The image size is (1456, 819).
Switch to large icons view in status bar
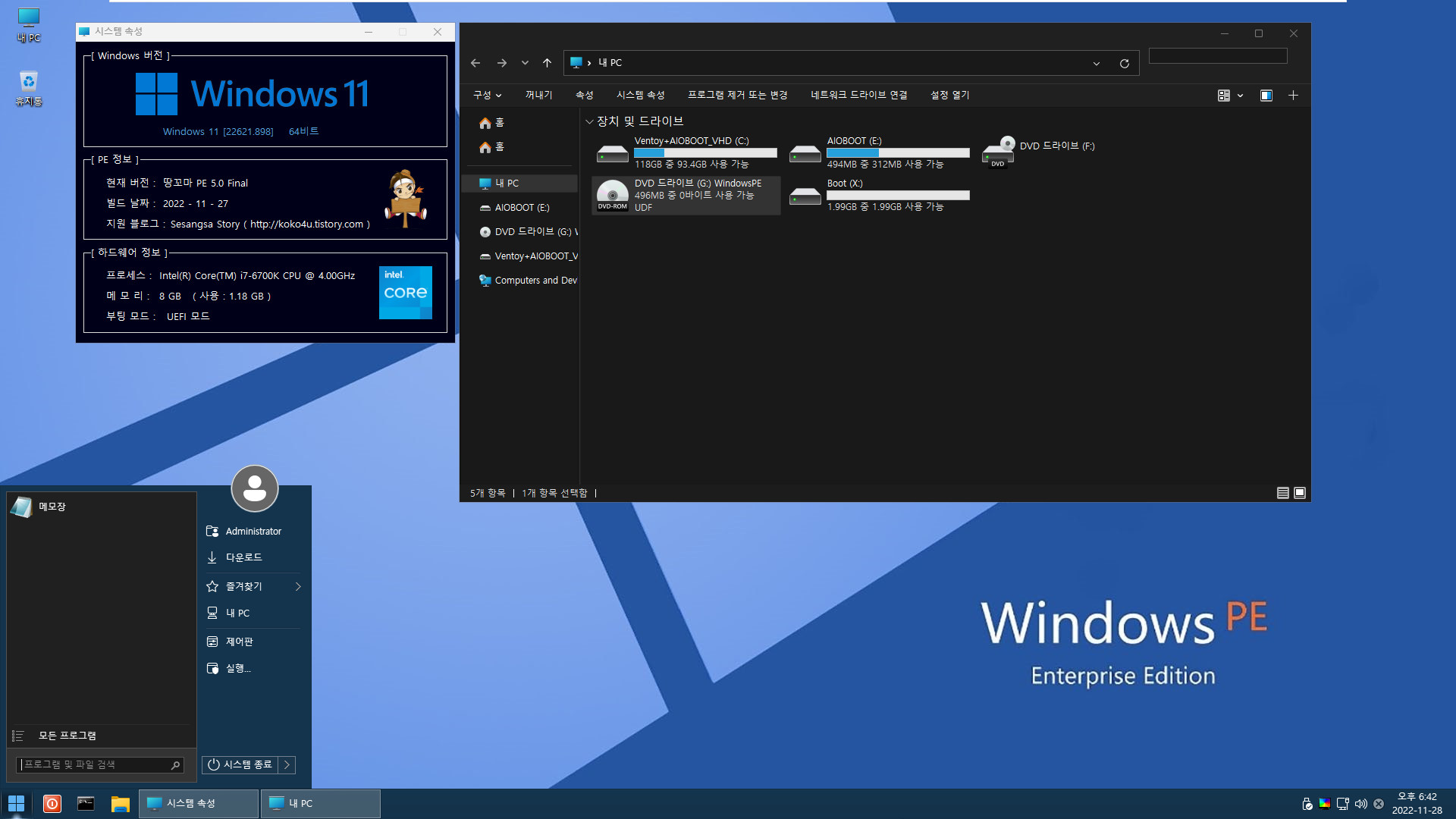click(1299, 493)
